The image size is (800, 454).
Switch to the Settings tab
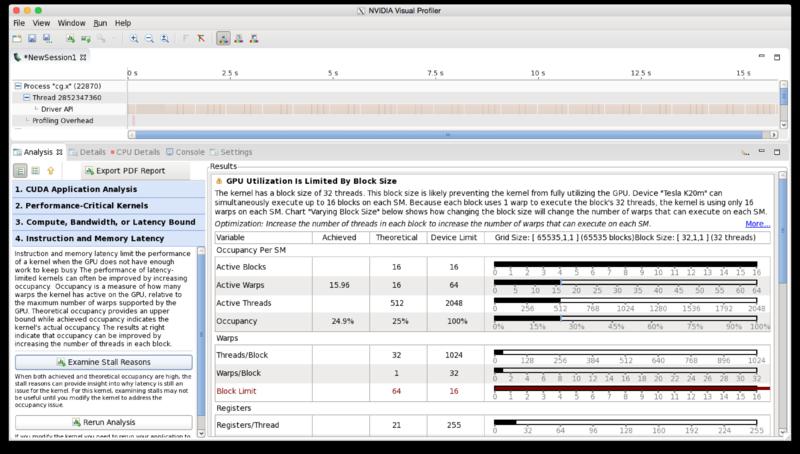231,152
